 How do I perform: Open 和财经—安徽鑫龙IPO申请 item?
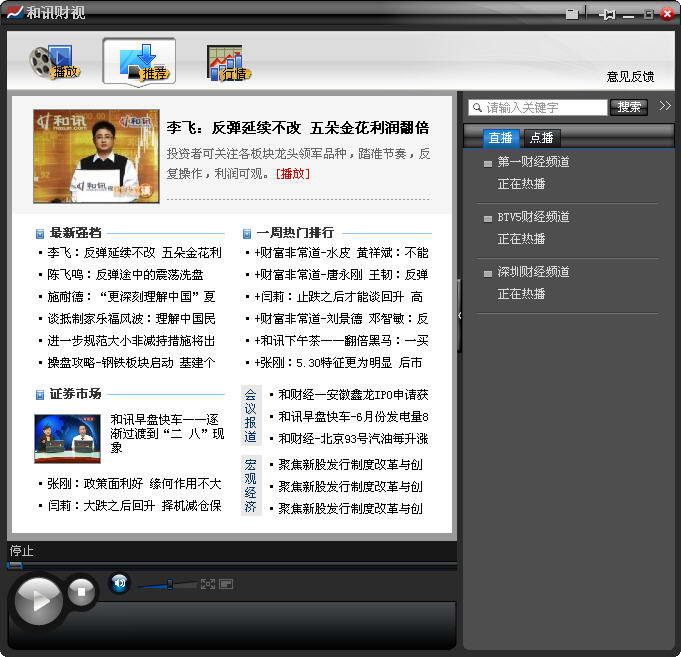click(x=353, y=395)
